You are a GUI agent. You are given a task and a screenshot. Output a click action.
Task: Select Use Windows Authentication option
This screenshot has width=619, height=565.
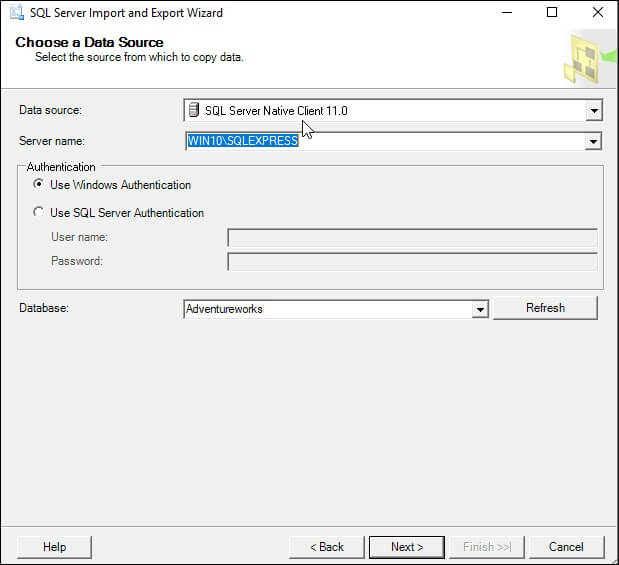[39, 185]
